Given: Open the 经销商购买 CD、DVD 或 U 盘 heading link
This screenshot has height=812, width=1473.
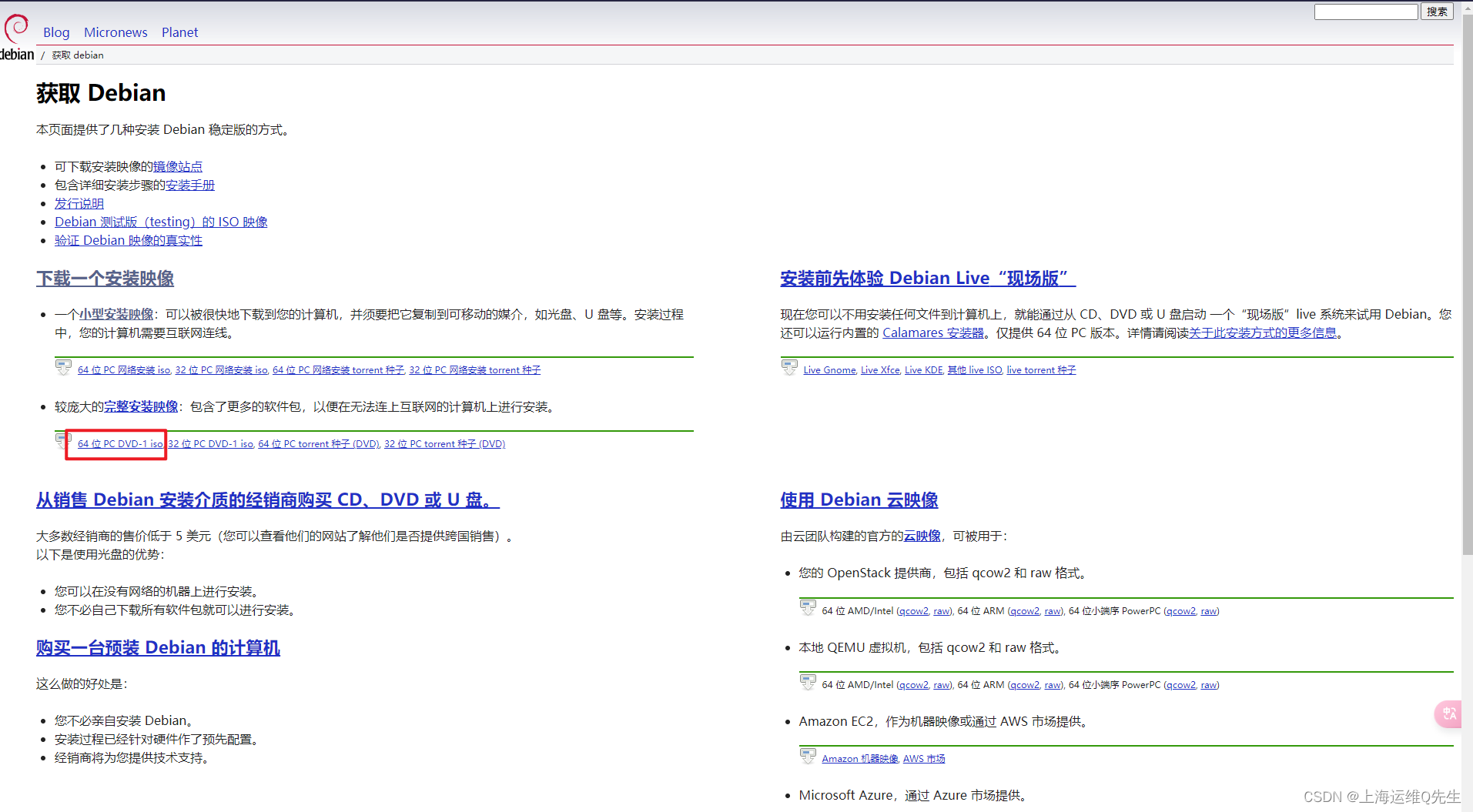Looking at the screenshot, I should (x=268, y=500).
